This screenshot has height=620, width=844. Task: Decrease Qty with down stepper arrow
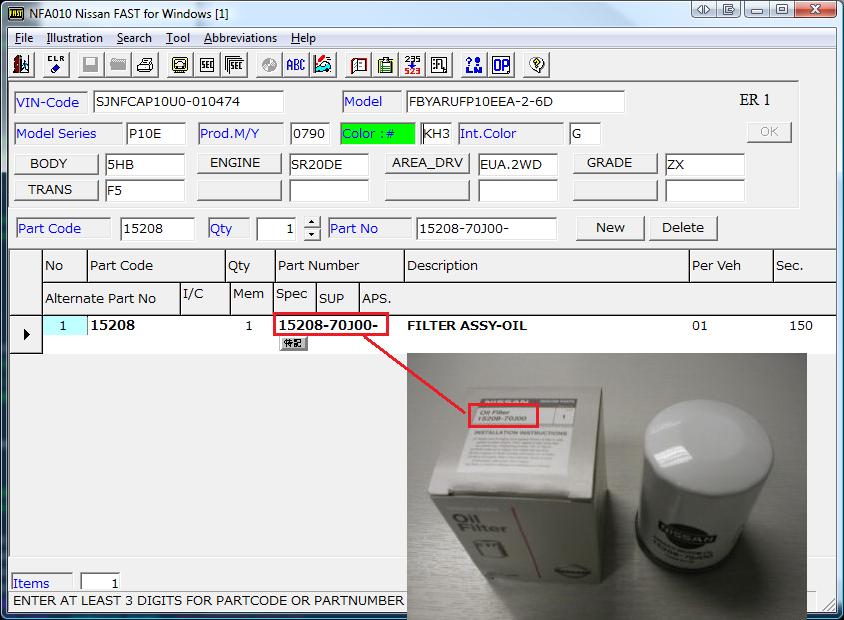coord(312,234)
